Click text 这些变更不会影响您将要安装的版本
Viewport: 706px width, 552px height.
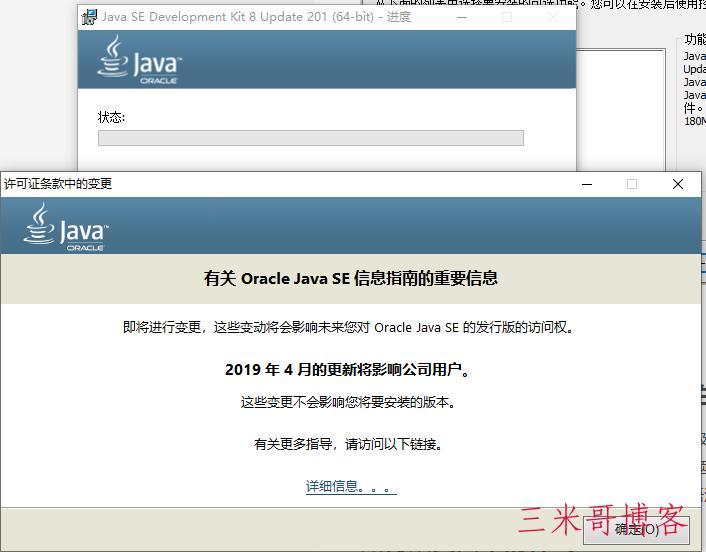click(x=348, y=402)
